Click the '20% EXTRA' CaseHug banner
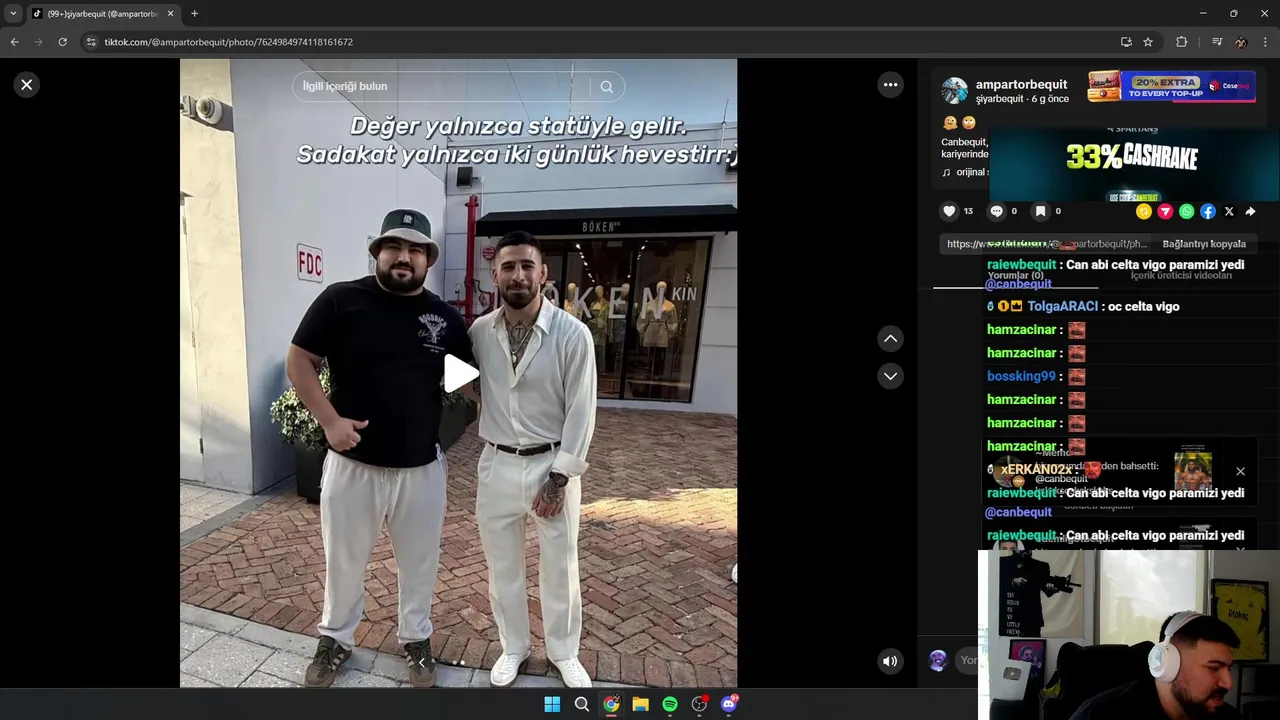The image size is (1280, 720). (1171, 86)
